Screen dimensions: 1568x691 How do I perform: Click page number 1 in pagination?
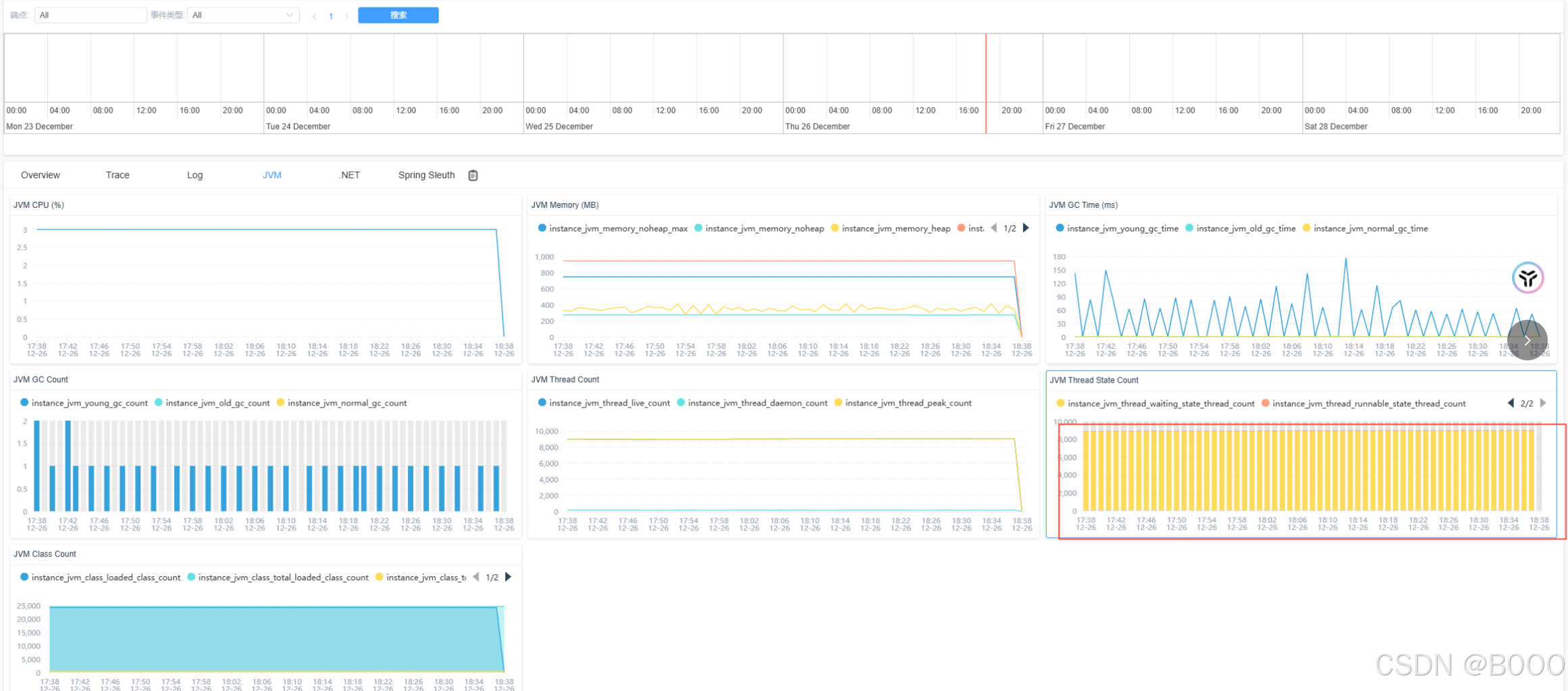[331, 16]
